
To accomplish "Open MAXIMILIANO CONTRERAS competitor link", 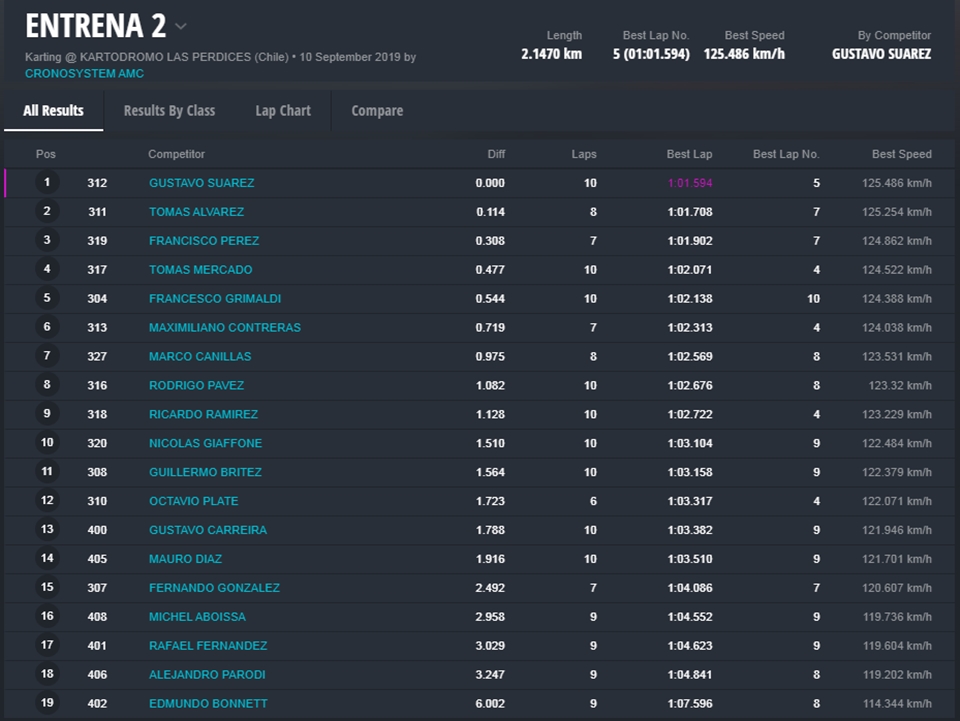I will click(x=224, y=328).
